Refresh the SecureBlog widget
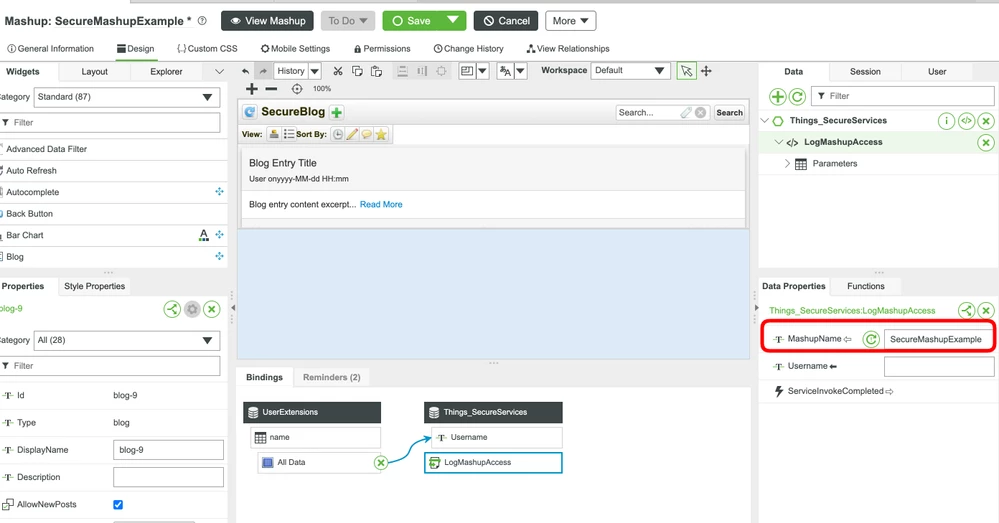The height and width of the screenshot is (523, 999). point(250,112)
